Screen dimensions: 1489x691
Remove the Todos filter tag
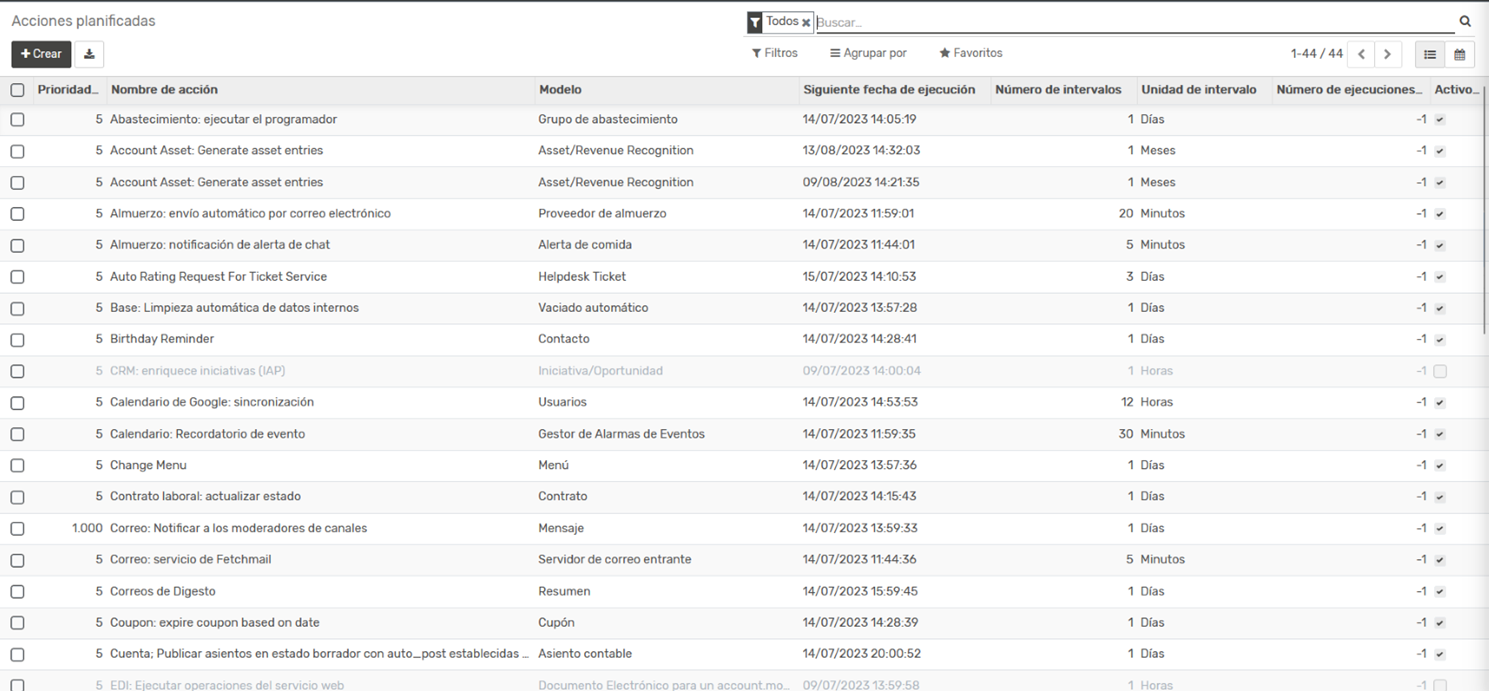pyautogui.click(x=806, y=22)
